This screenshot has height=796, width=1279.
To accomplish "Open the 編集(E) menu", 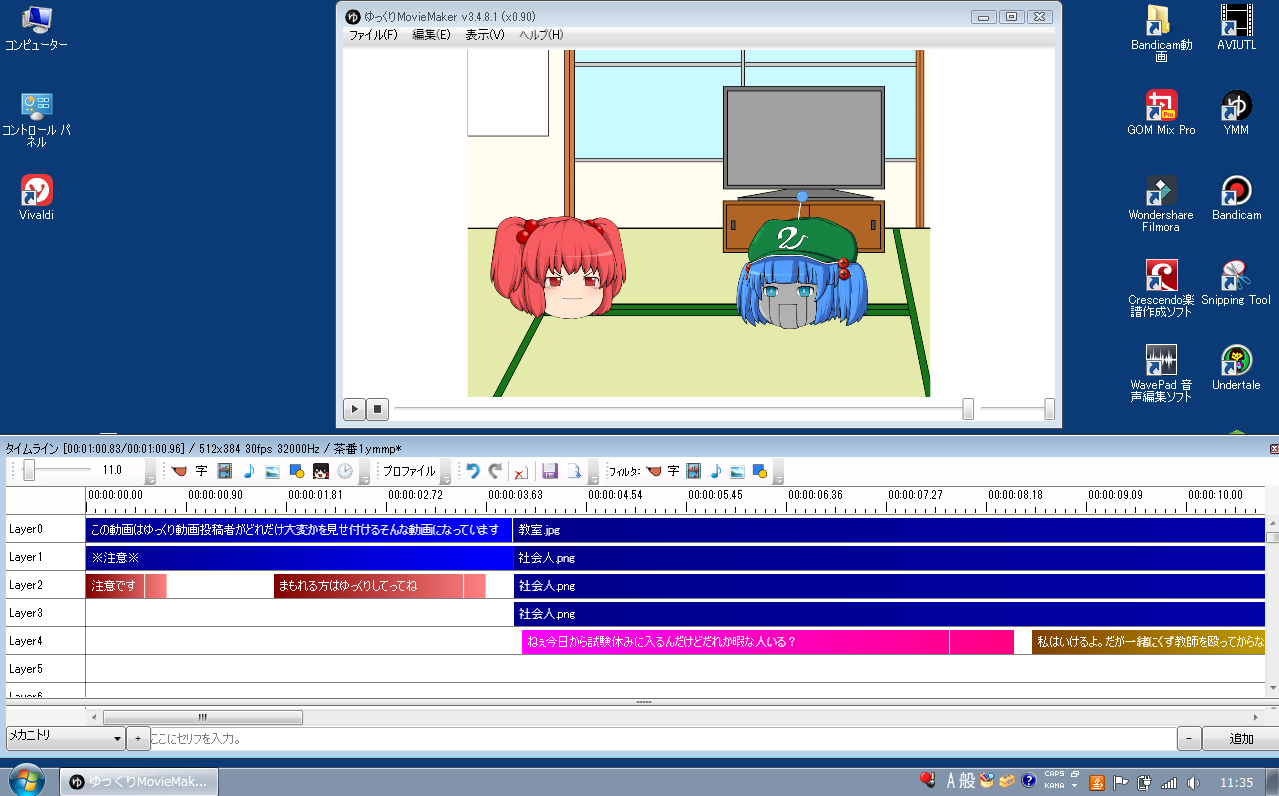I will pos(432,35).
